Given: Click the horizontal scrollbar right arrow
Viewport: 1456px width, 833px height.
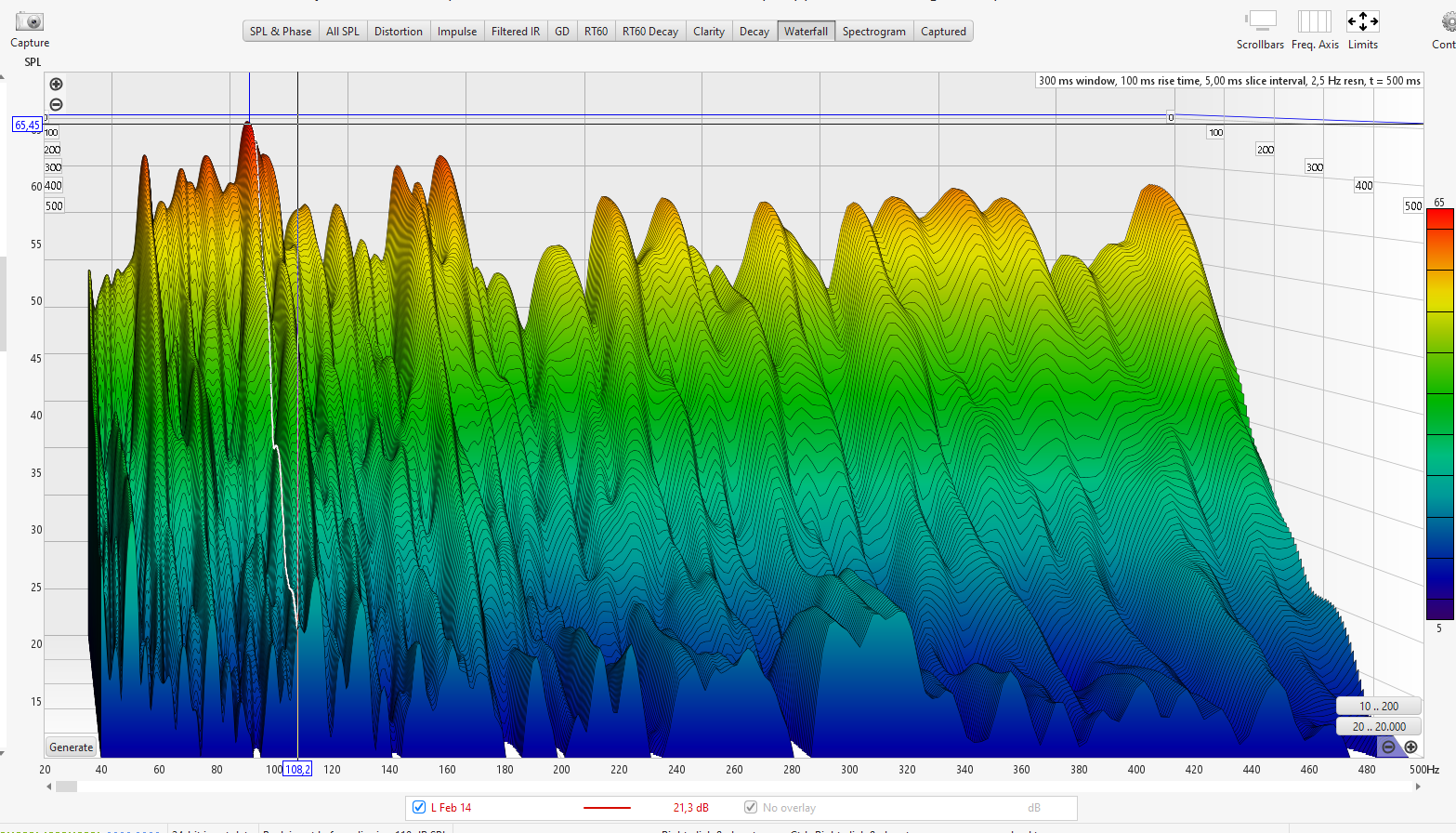Looking at the screenshot, I should tap(1418, 787).
